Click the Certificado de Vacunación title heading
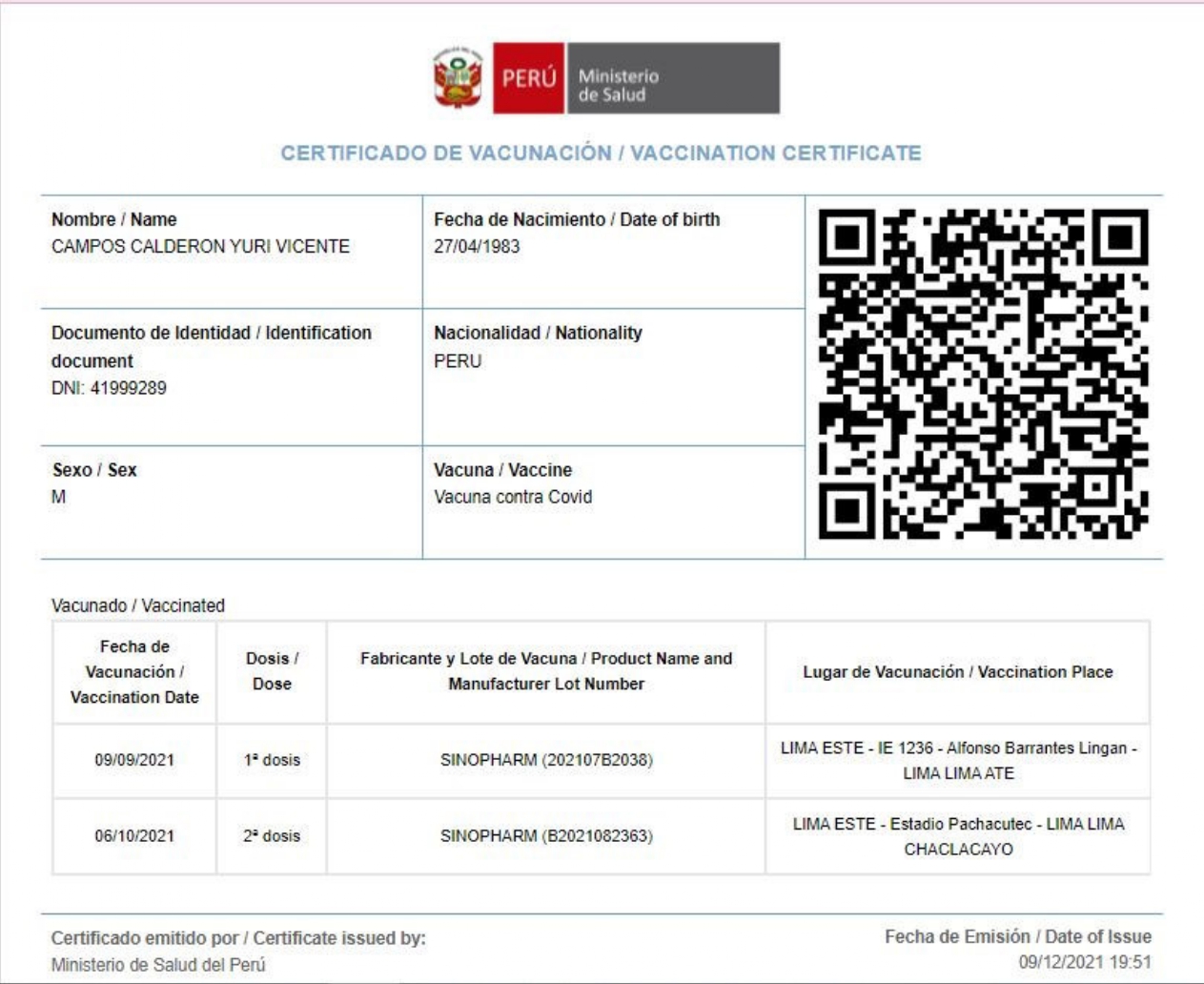 coord(601,154)
